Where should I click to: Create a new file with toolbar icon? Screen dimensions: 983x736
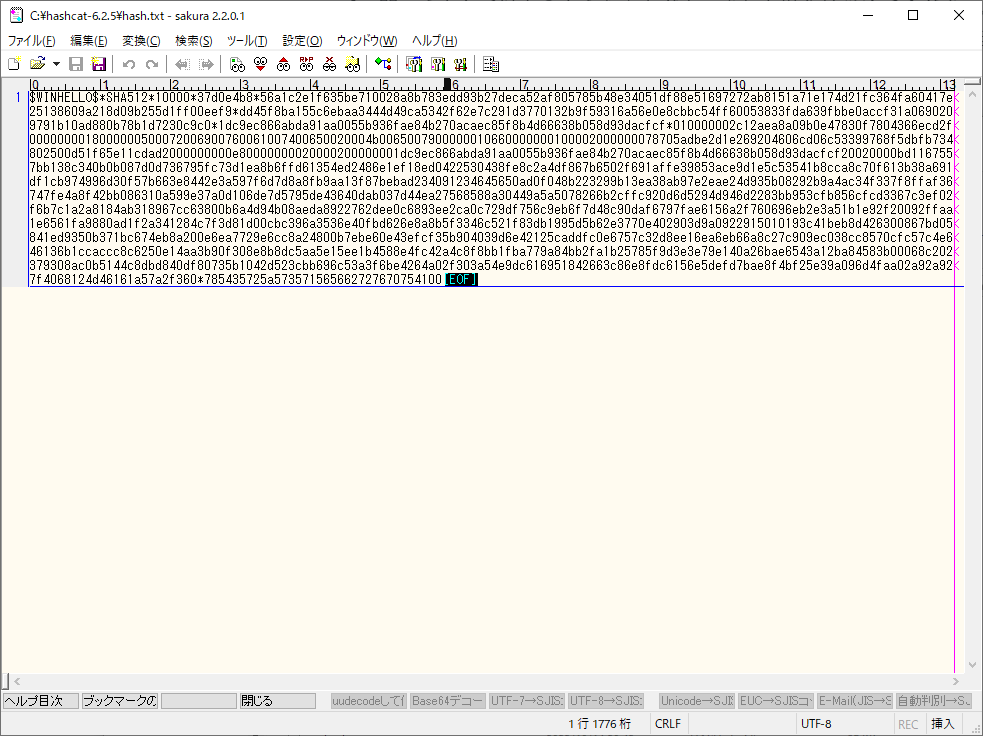click(x=14, y=64)
